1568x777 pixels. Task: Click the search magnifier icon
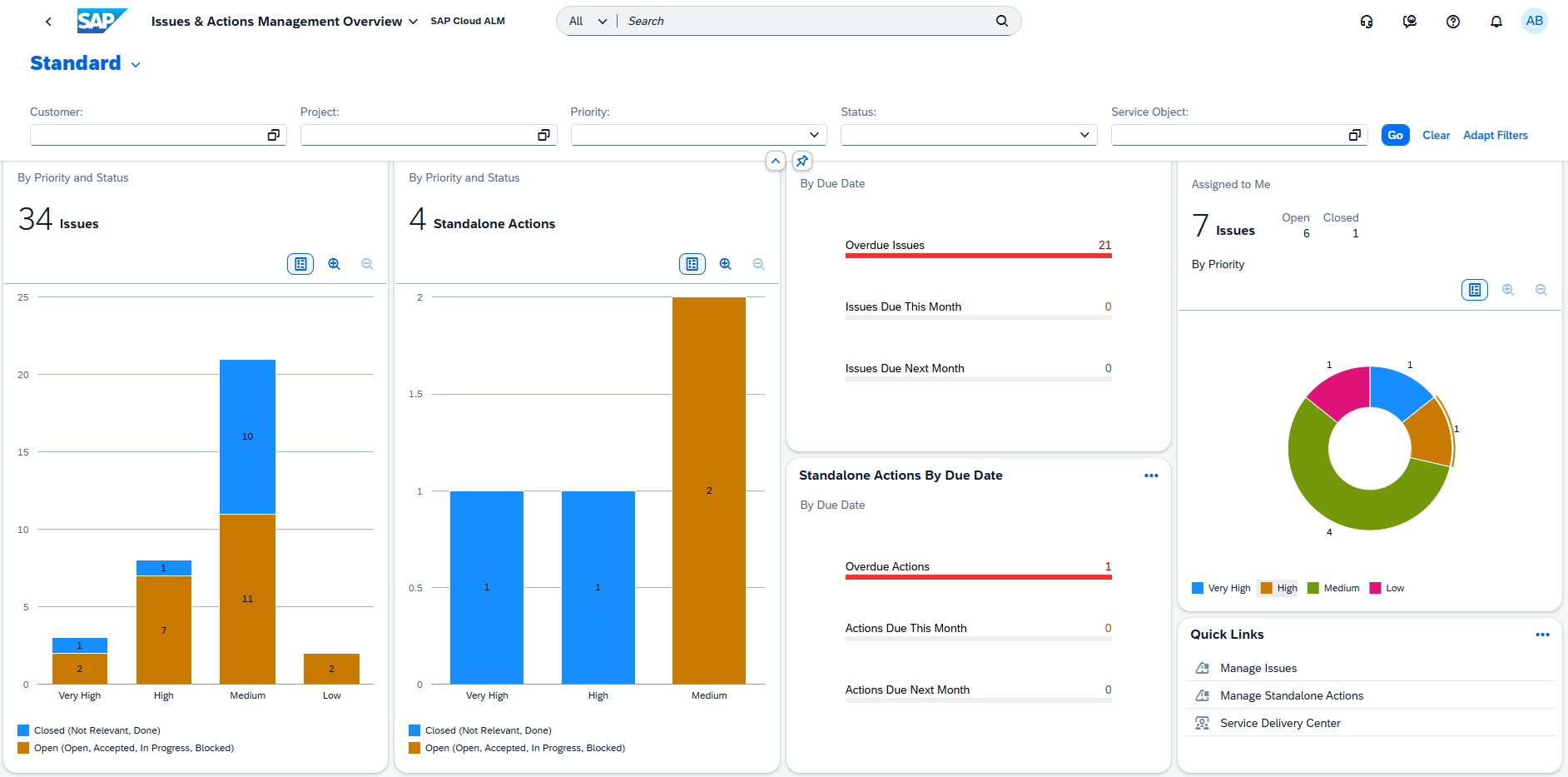[1002, 21]
